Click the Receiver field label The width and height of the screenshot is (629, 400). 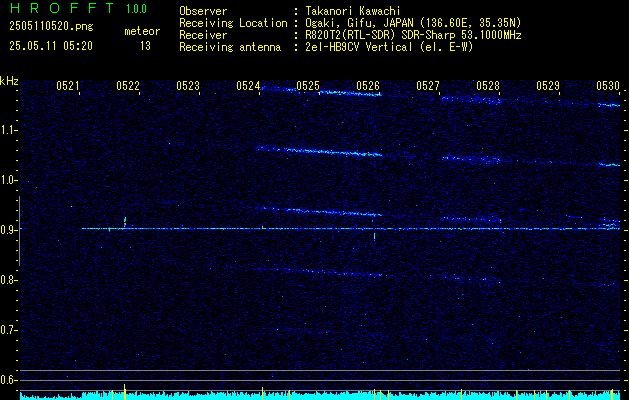pyautogui.click(x=203, y=35)
